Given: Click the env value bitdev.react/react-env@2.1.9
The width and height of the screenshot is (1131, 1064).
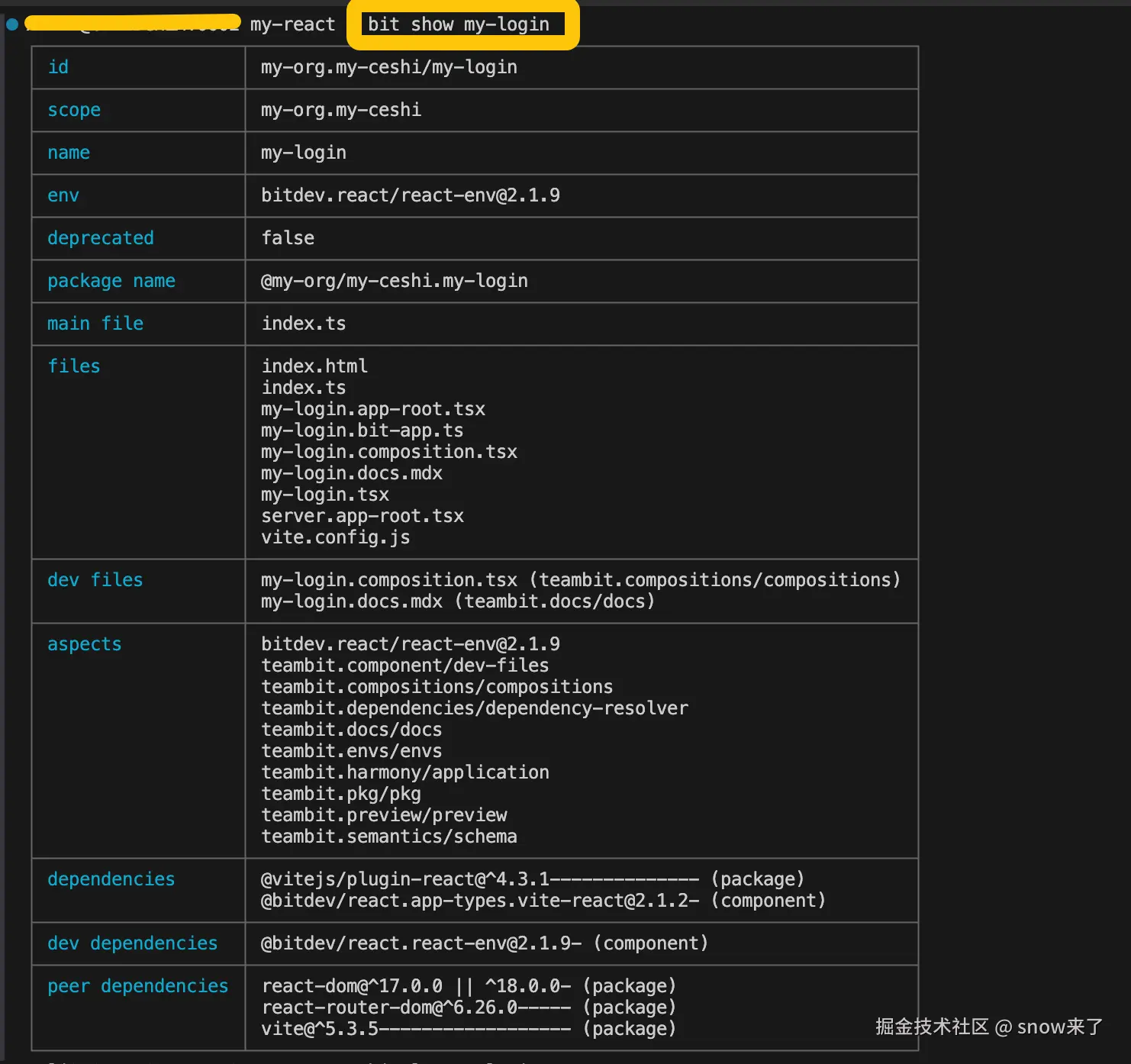Looking at the screenshot, I should 410,195.
